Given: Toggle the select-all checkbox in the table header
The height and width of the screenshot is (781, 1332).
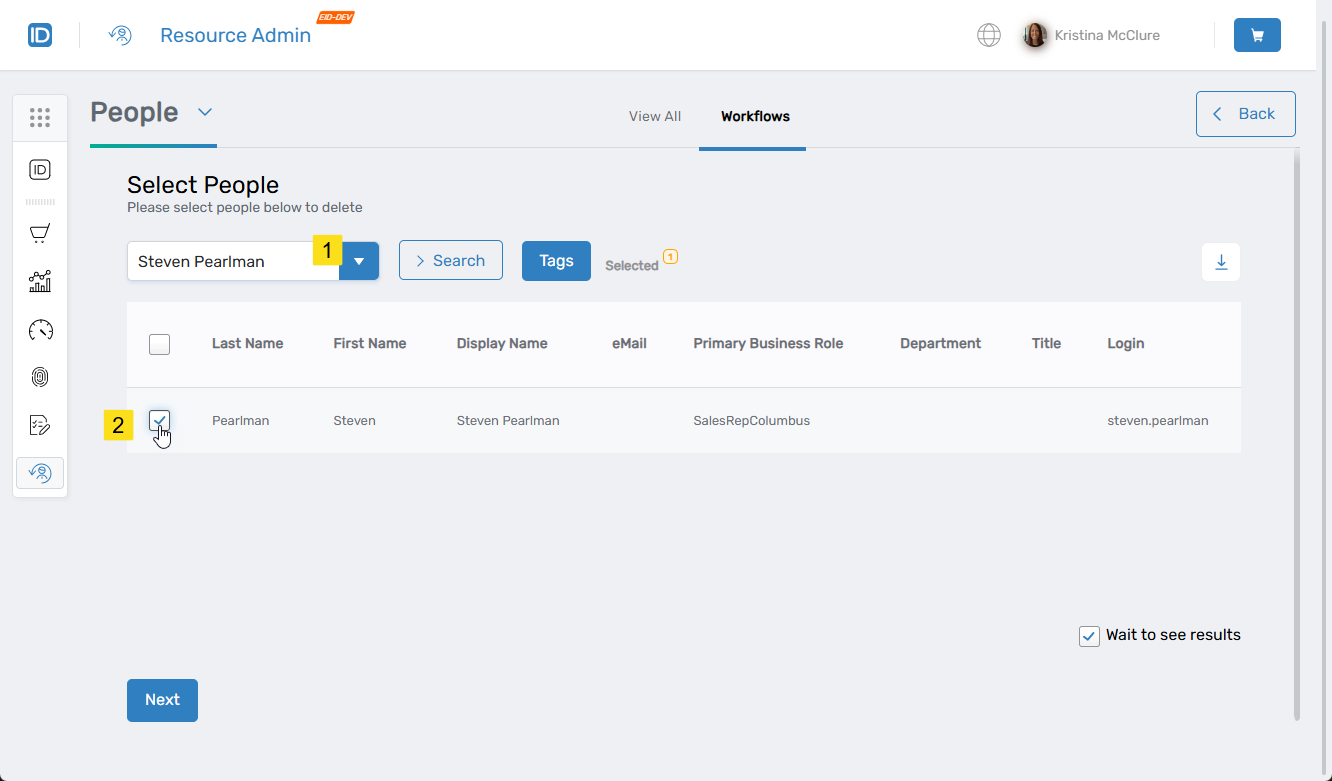Looking at the screenshot, I should (159, 344).
